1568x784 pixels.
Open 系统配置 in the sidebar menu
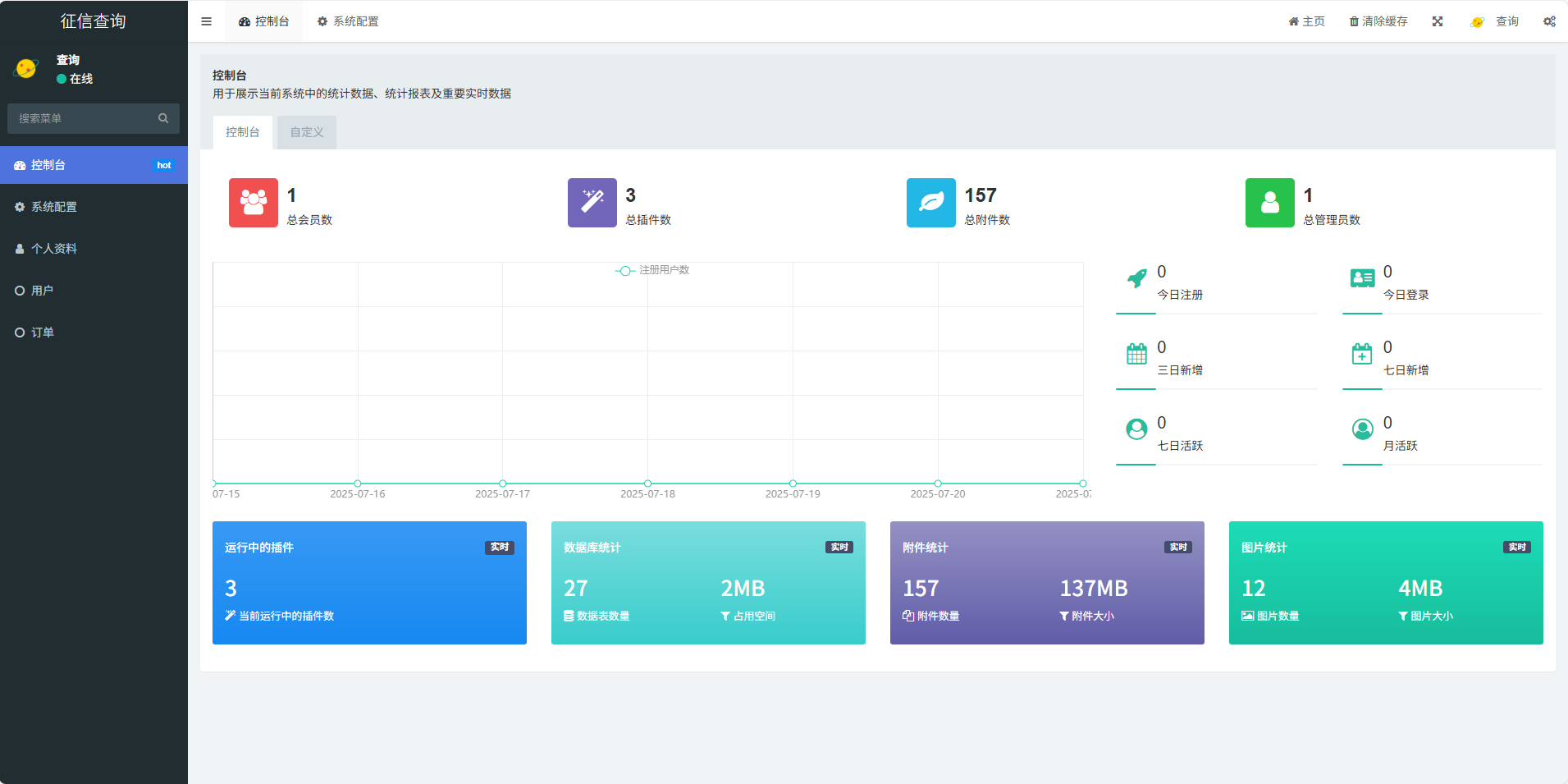(x=94, y=207)
